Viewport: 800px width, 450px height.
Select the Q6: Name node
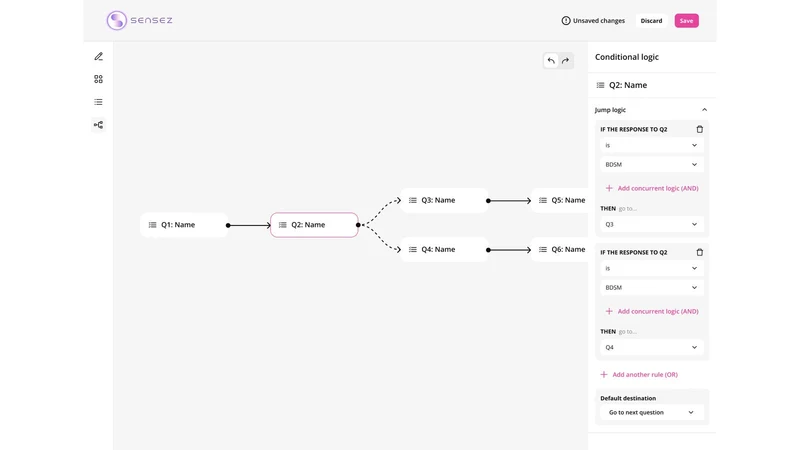tap(560, 249)
